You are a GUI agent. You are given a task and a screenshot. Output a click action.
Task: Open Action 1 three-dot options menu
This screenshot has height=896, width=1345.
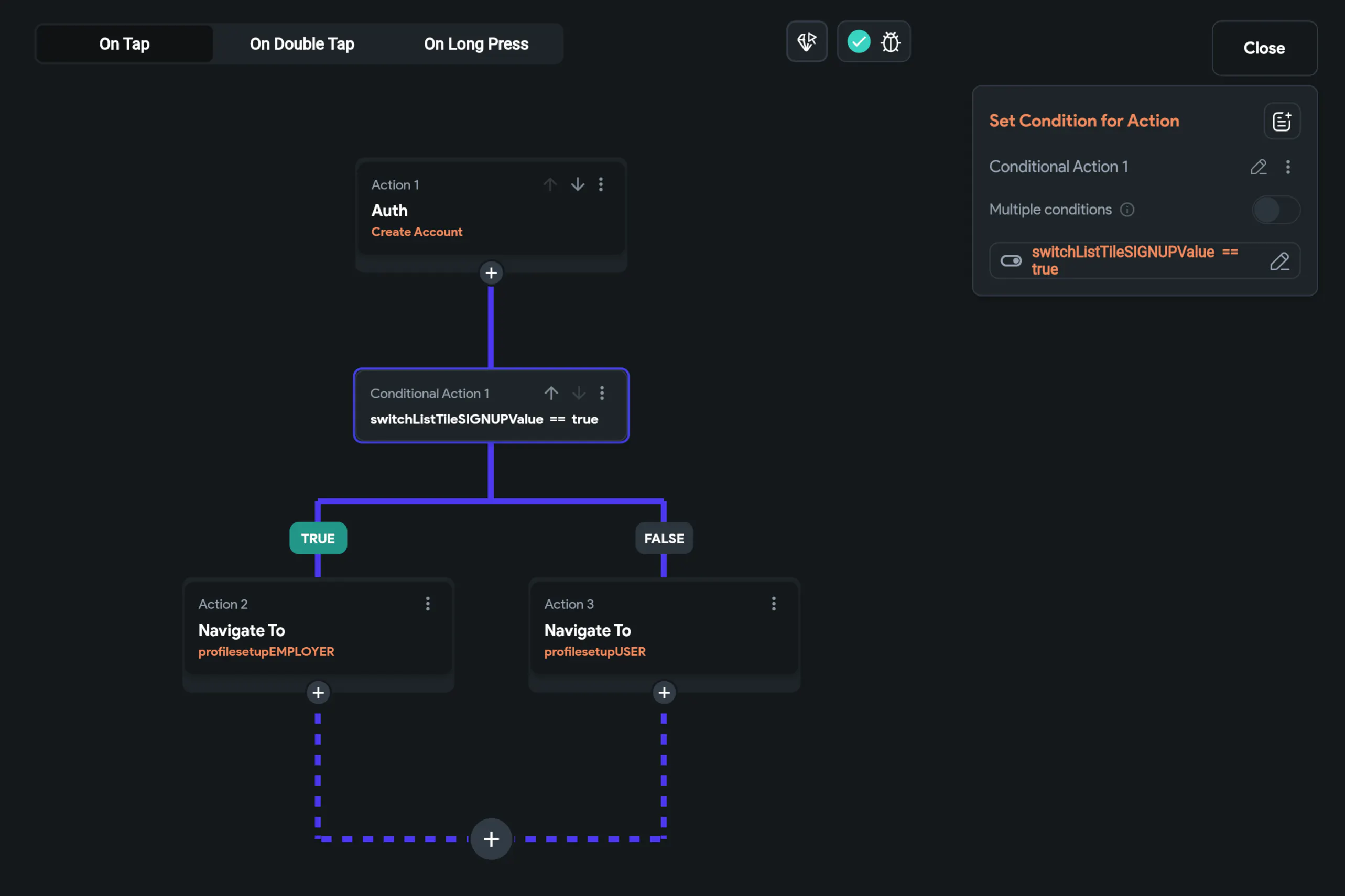pyautogui.click(x=600, y=184)
